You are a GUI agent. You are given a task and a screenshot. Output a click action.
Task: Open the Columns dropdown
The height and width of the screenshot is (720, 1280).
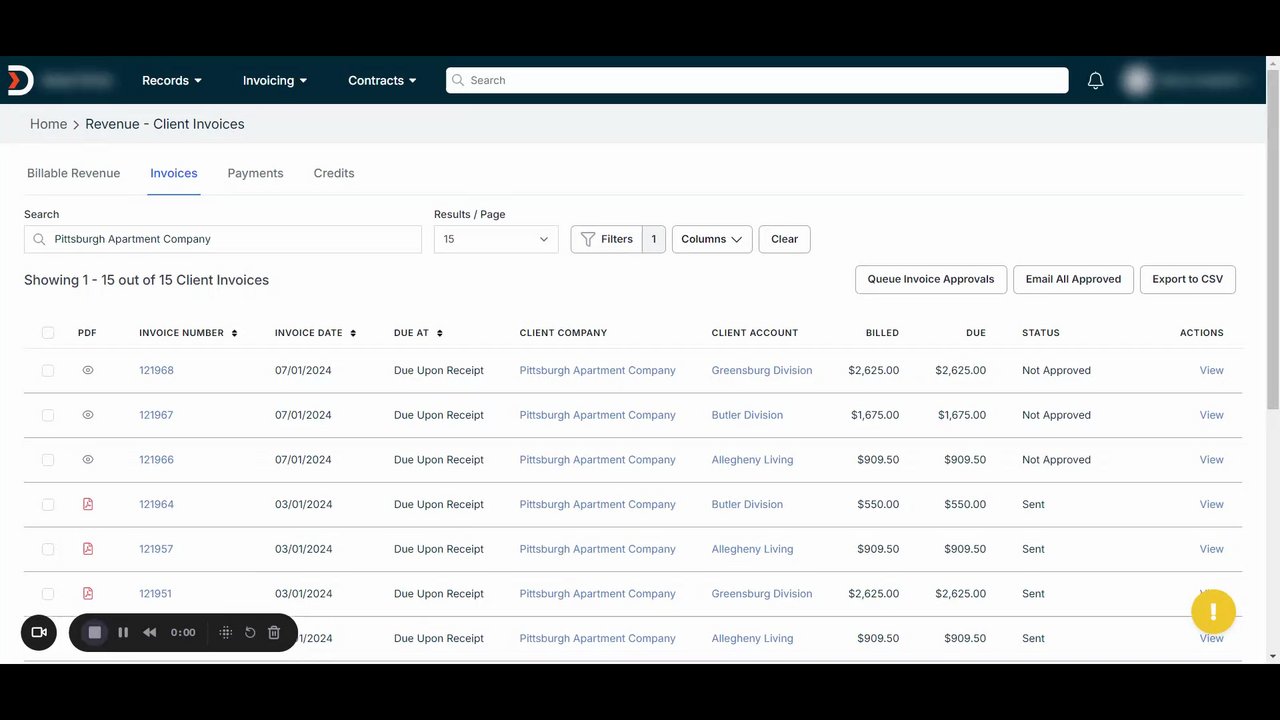[x=712, y=239]
